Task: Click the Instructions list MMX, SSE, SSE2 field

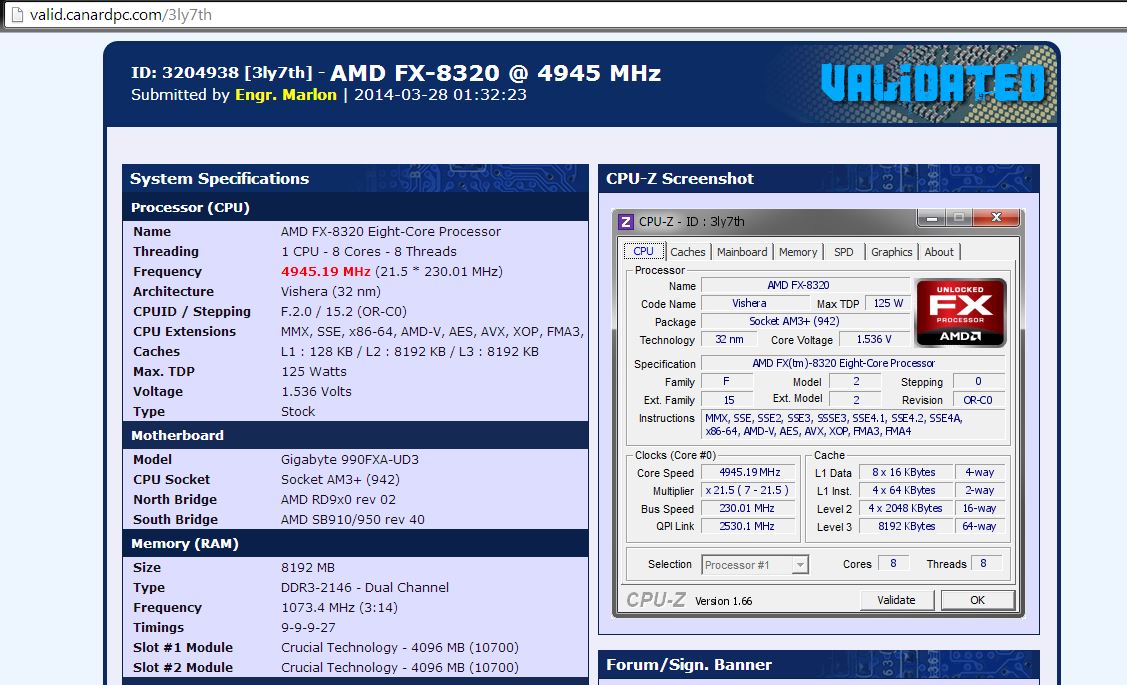Action: click(853, 424)
